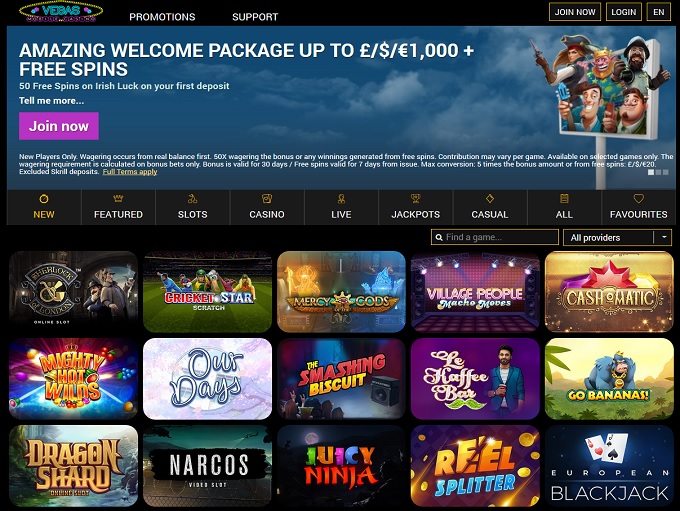Open the Live dealer icon

tap(341, 199)
